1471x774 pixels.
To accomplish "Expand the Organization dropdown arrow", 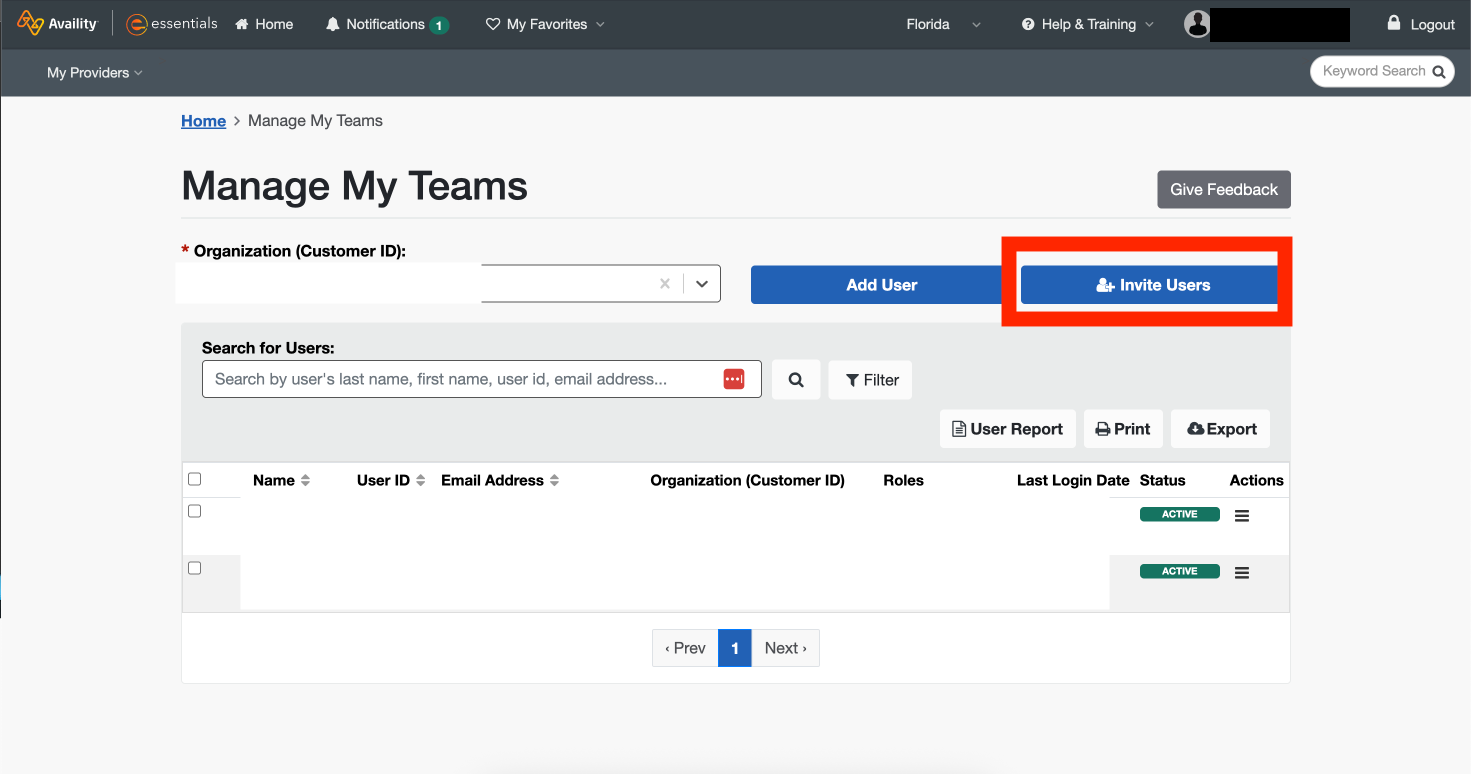I will [x=702, y=284].
